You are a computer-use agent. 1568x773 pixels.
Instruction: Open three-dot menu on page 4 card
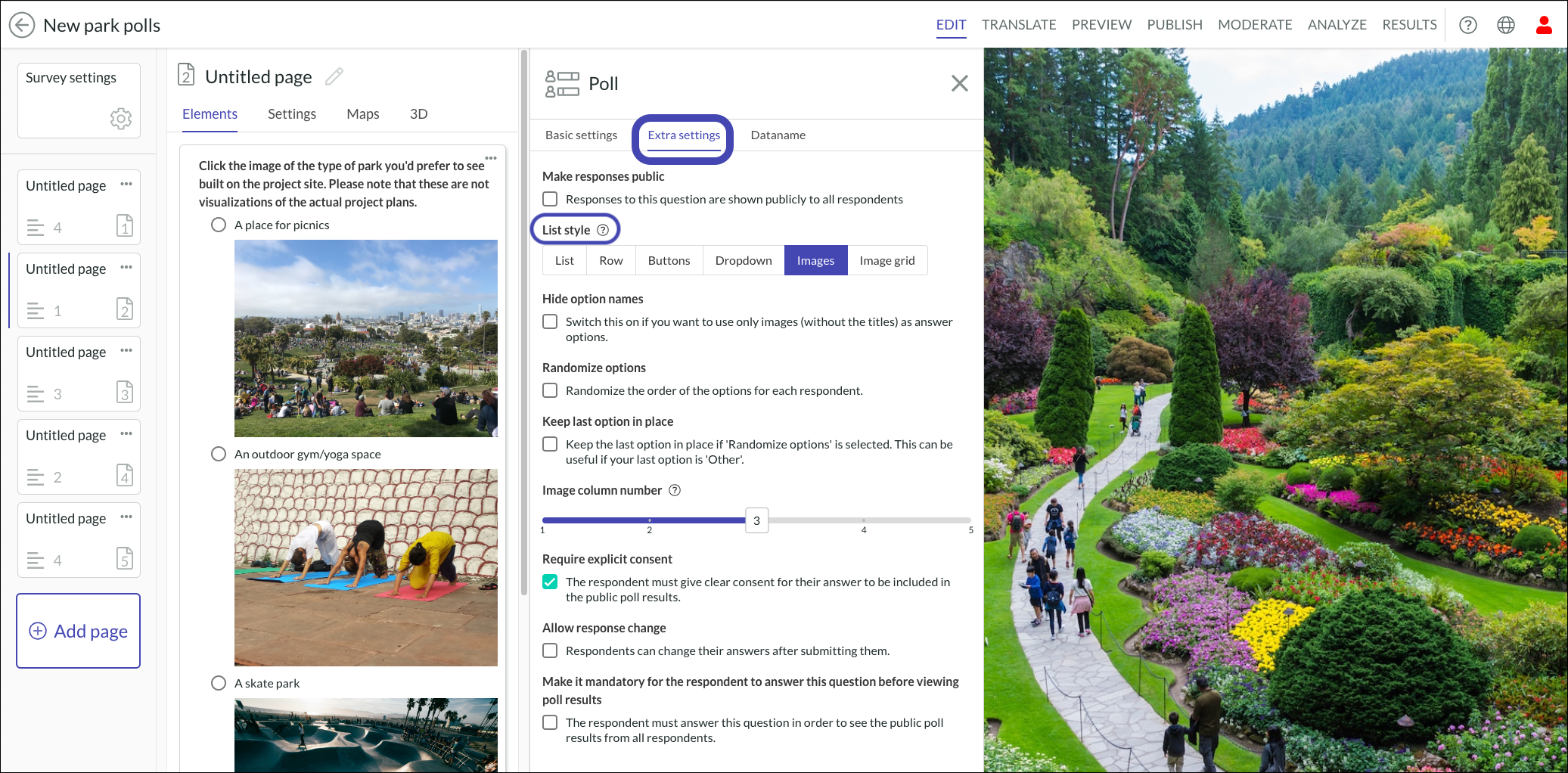coord(126,433)
